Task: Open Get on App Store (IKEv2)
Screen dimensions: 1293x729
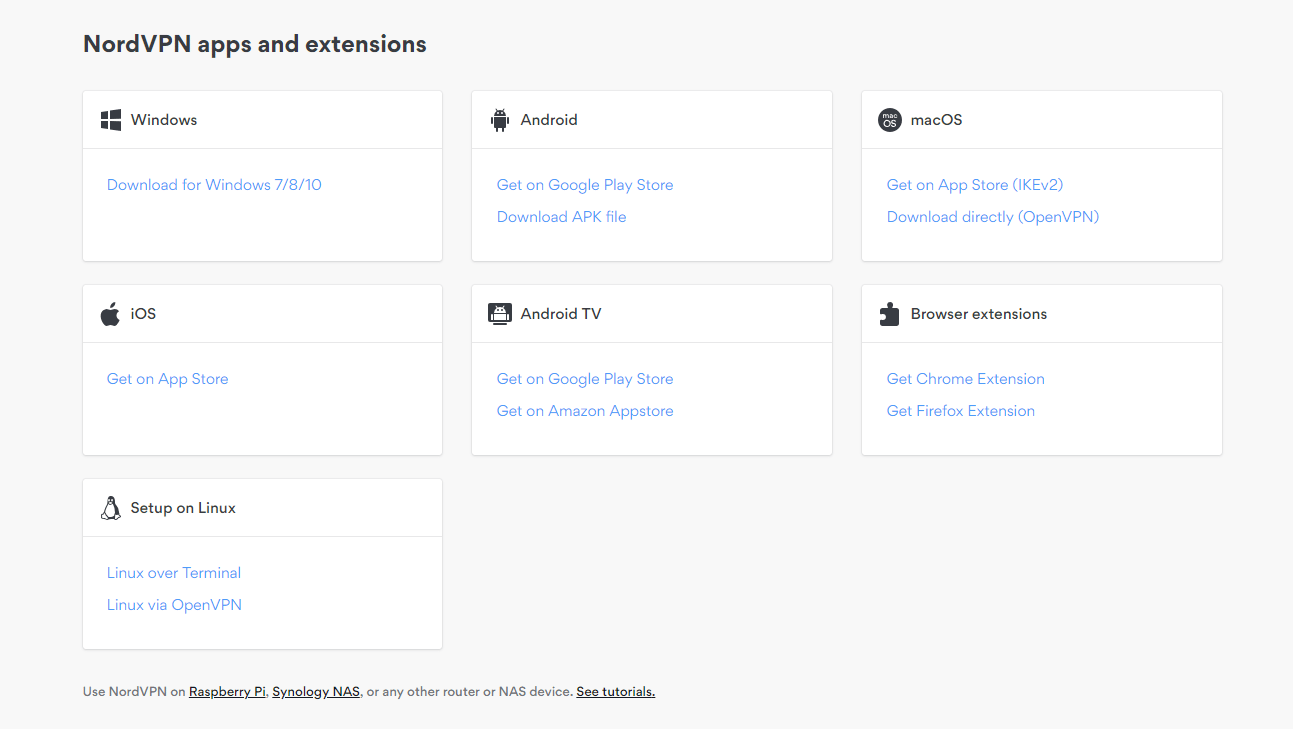Action: pyautogui.click(x=975, y=185)
